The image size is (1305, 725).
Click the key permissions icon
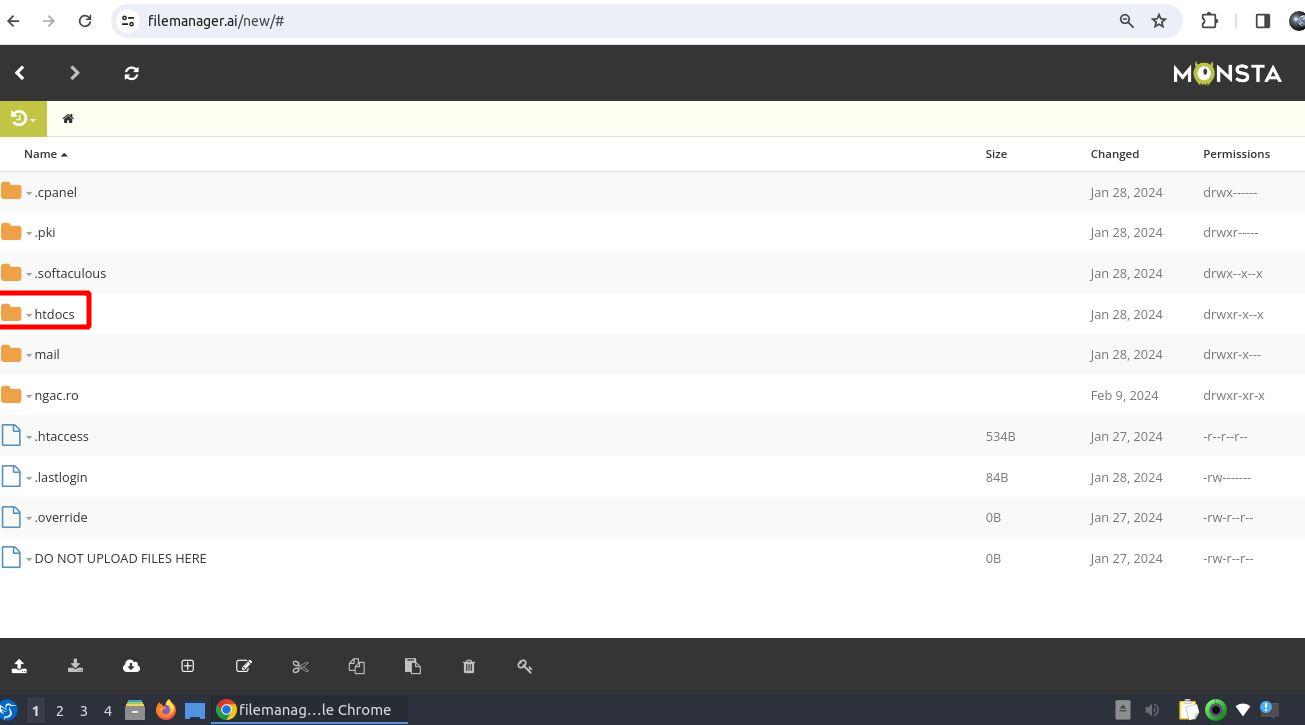[525, 666]
